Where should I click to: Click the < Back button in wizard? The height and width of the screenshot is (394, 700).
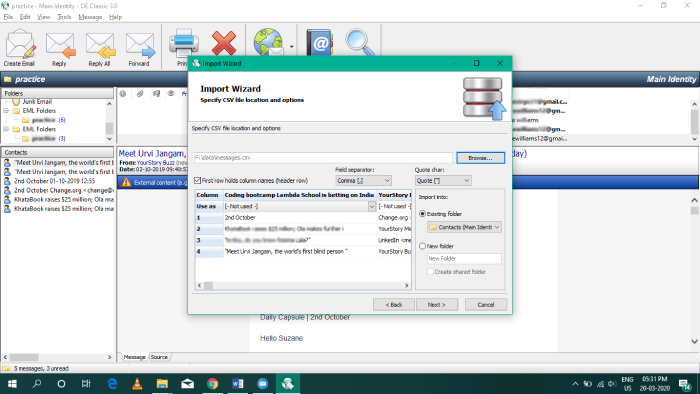pos(394,305)
